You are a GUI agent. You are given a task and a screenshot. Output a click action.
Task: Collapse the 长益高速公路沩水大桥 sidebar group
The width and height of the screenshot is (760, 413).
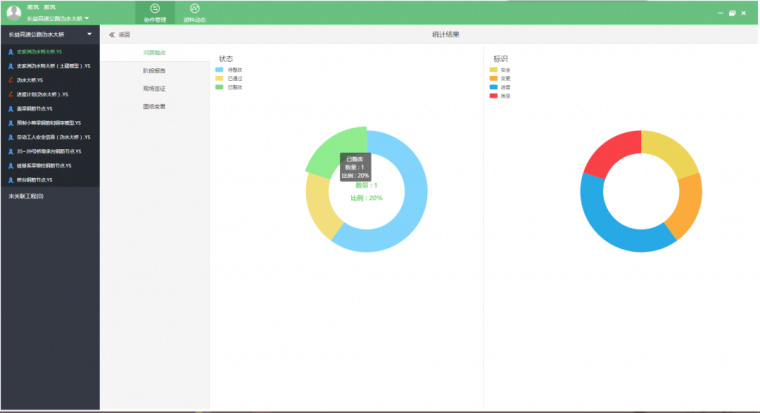[90, 34]
